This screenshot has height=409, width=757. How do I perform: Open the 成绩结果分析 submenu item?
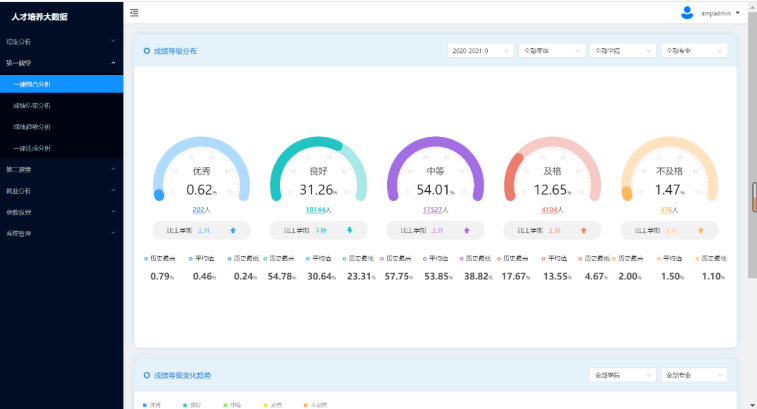tap(61, 105)
